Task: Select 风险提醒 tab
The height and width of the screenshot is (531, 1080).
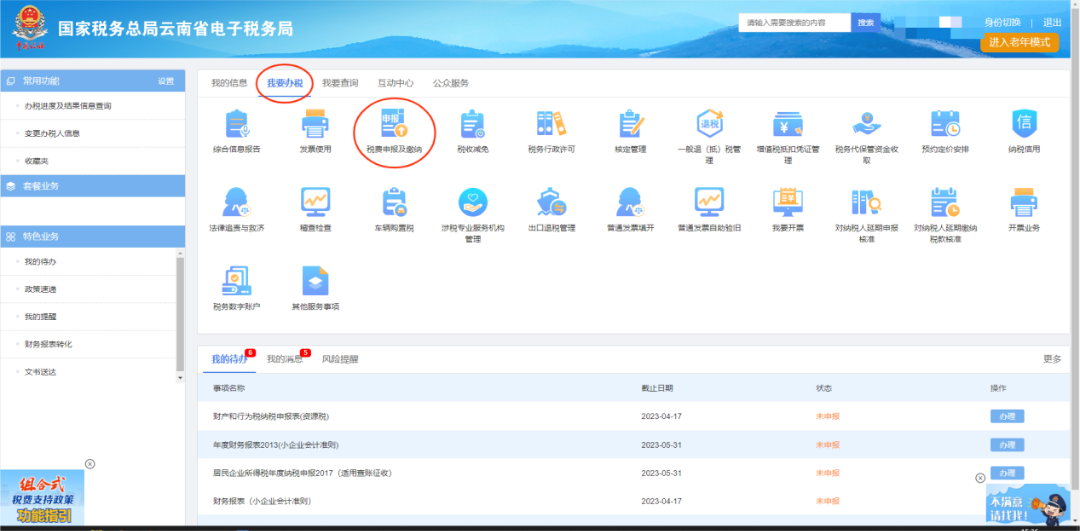Action: point(340,360)
